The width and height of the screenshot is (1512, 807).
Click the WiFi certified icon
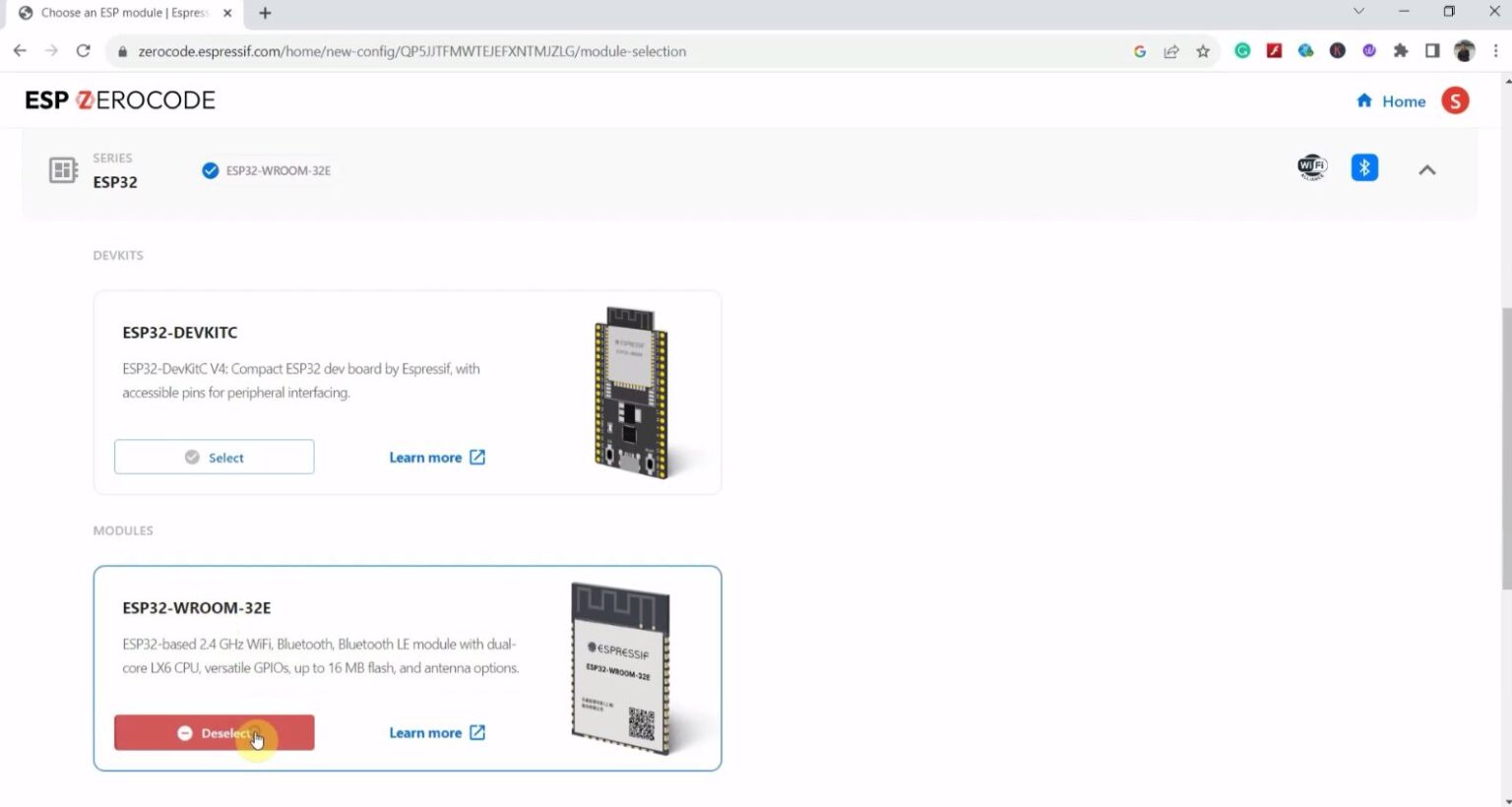click(1311, 168)
